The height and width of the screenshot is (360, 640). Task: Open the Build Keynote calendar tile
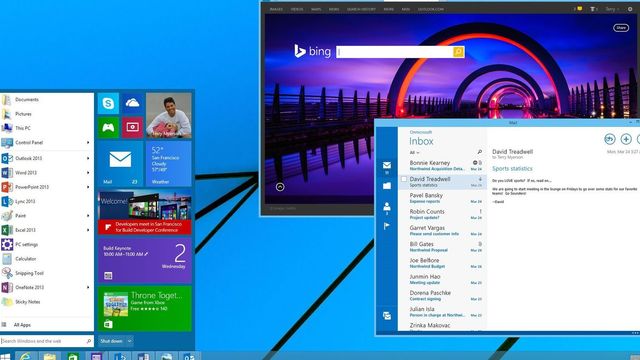[144, 260]
